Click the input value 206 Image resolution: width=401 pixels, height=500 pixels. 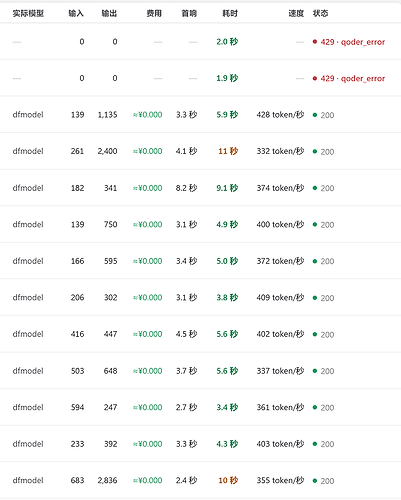tap(77, 297)
